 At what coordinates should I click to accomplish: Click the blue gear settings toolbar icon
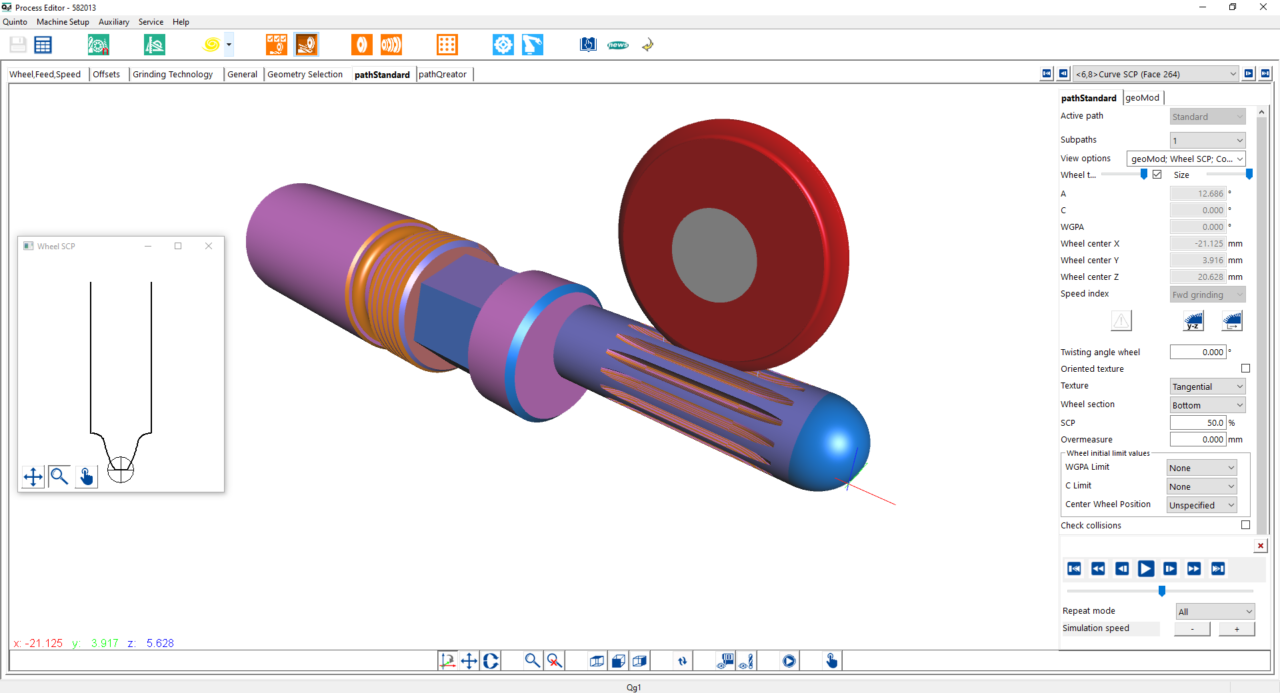[503, 44]
